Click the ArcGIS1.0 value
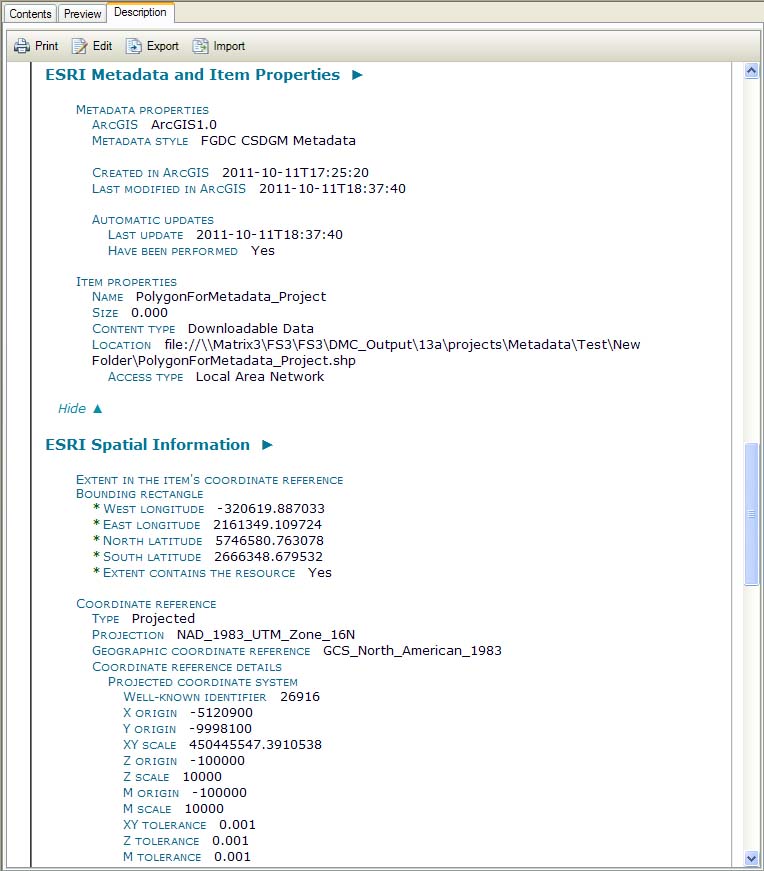Screen dimensions: 764x871 tap(184, 125)
